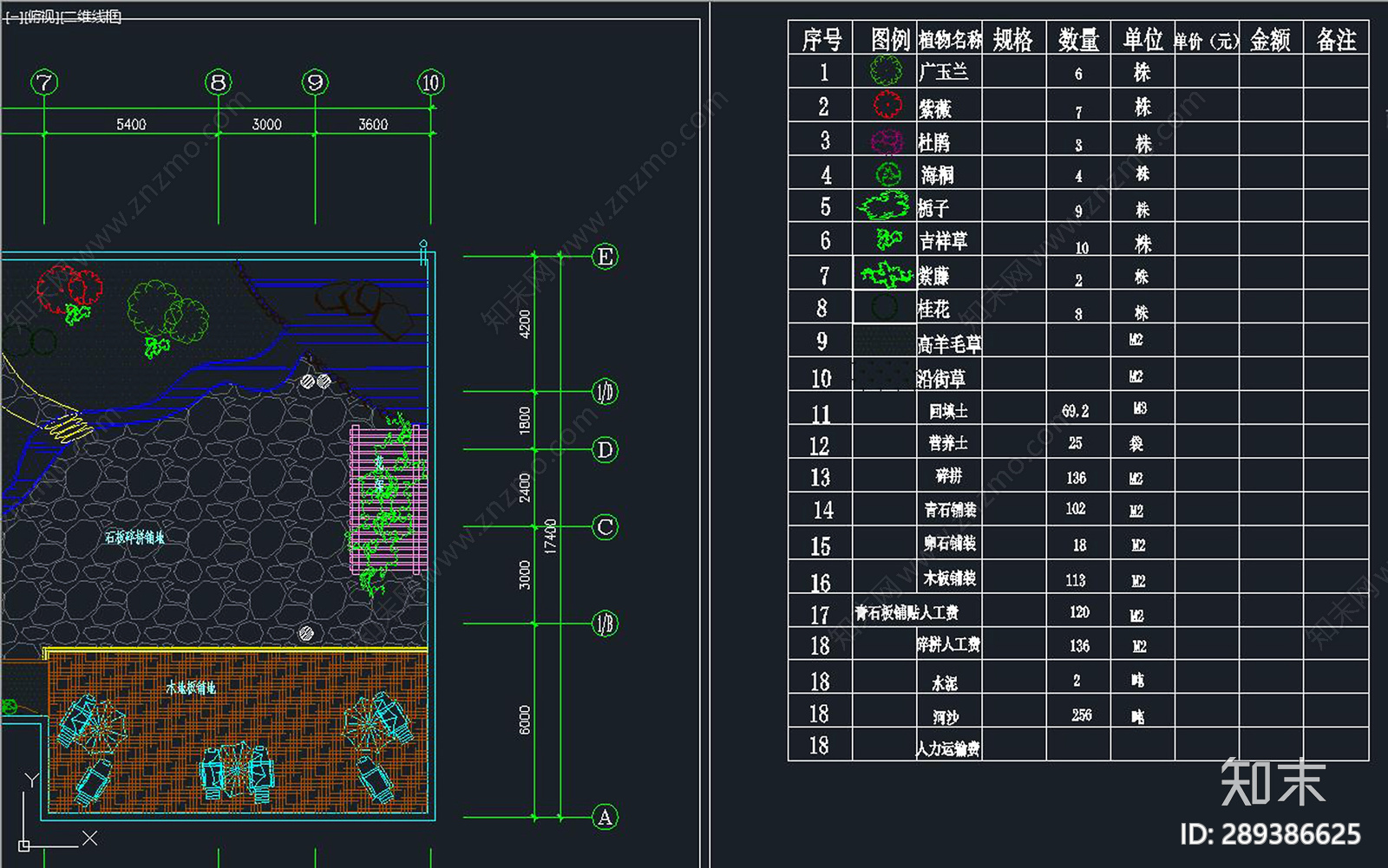The image size is (1388, 868).
Task: Select the 1800 vertical dimension text
Action: [x=524, y=421]
